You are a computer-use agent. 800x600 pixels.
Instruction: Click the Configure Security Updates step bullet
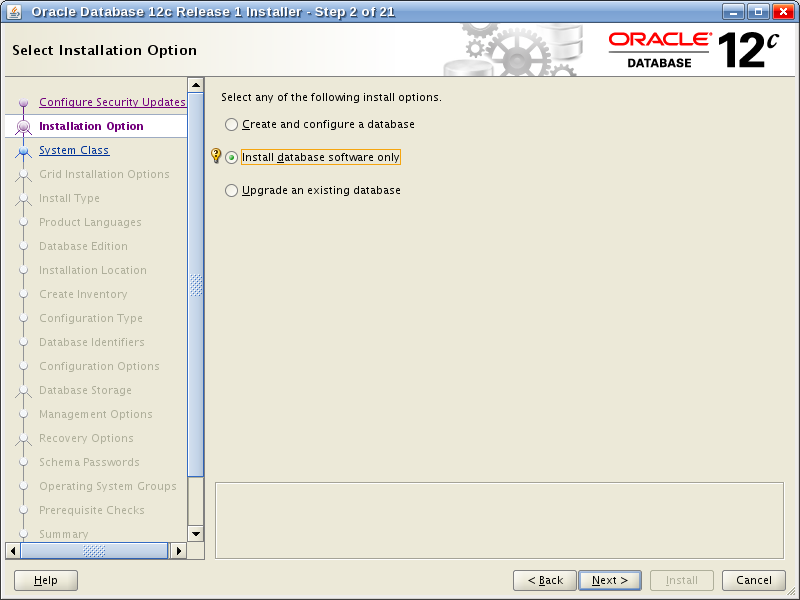point(23,103)
